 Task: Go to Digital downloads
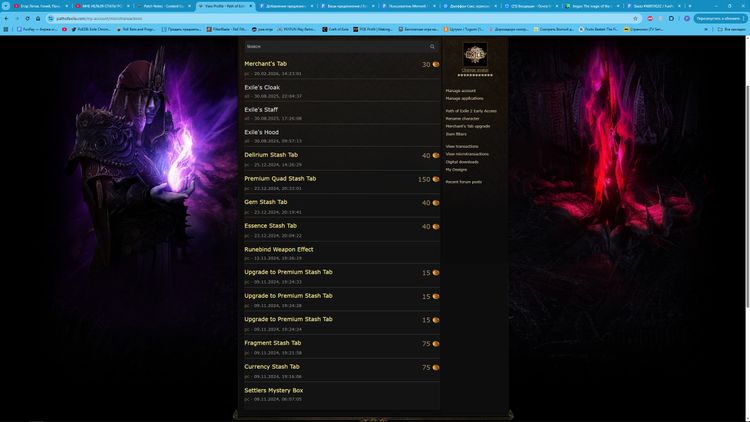(462, 161)
